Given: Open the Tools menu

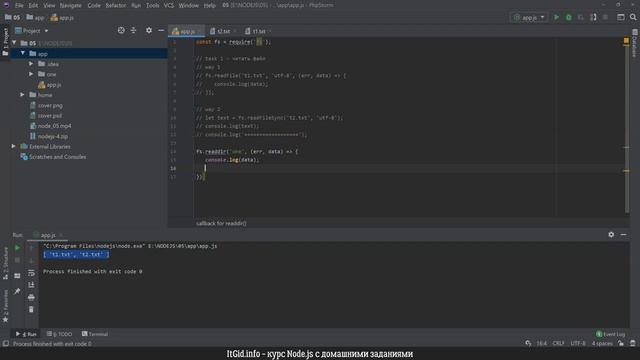Looking at the screenshot, I should pos(152,5).
